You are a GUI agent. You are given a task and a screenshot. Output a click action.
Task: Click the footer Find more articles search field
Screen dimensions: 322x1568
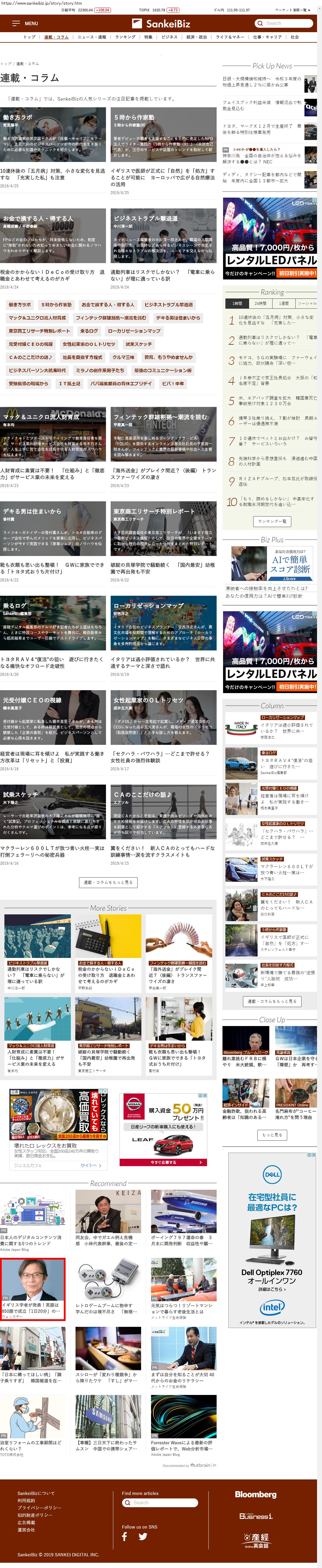pyautogui.click(x=160, y=1502)
